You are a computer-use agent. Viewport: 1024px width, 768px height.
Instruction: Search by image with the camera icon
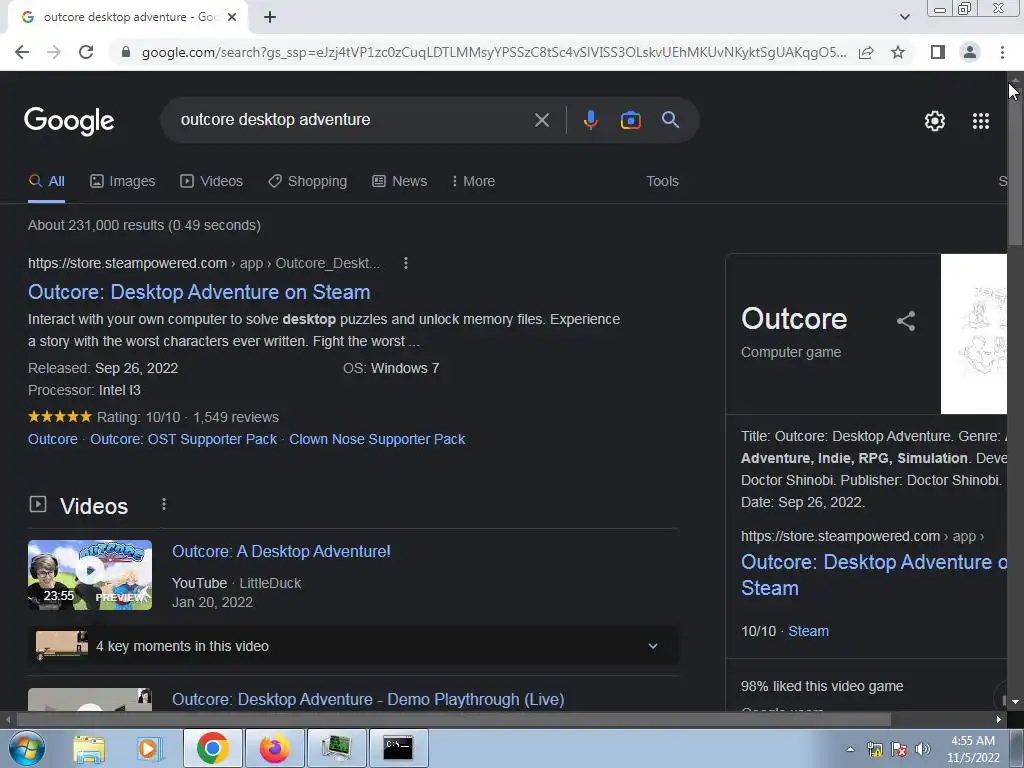tap(630, 120)
